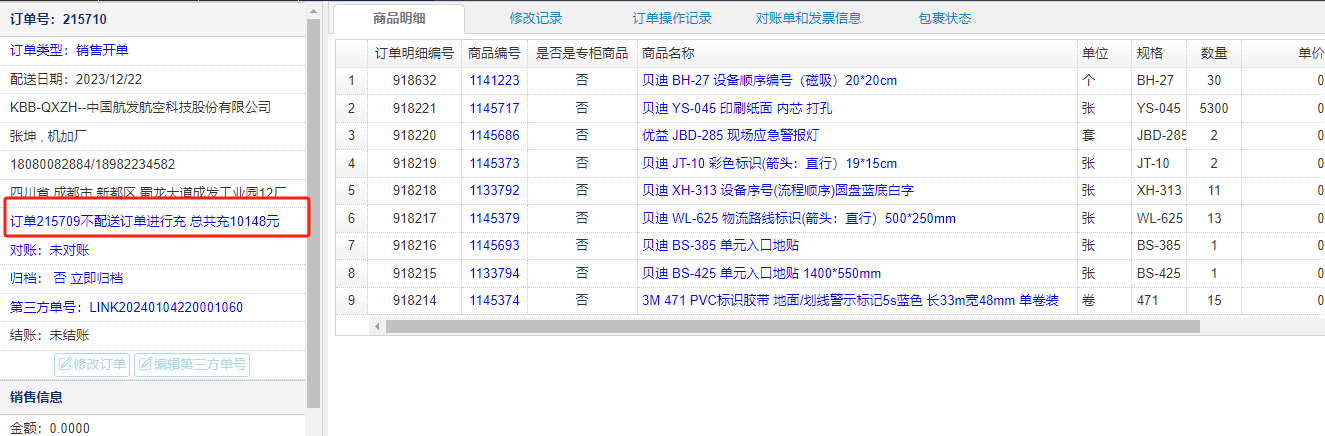Select order detail number 918219
Viewport: 1325px width, 436px height.
click(x=414, y=163)
